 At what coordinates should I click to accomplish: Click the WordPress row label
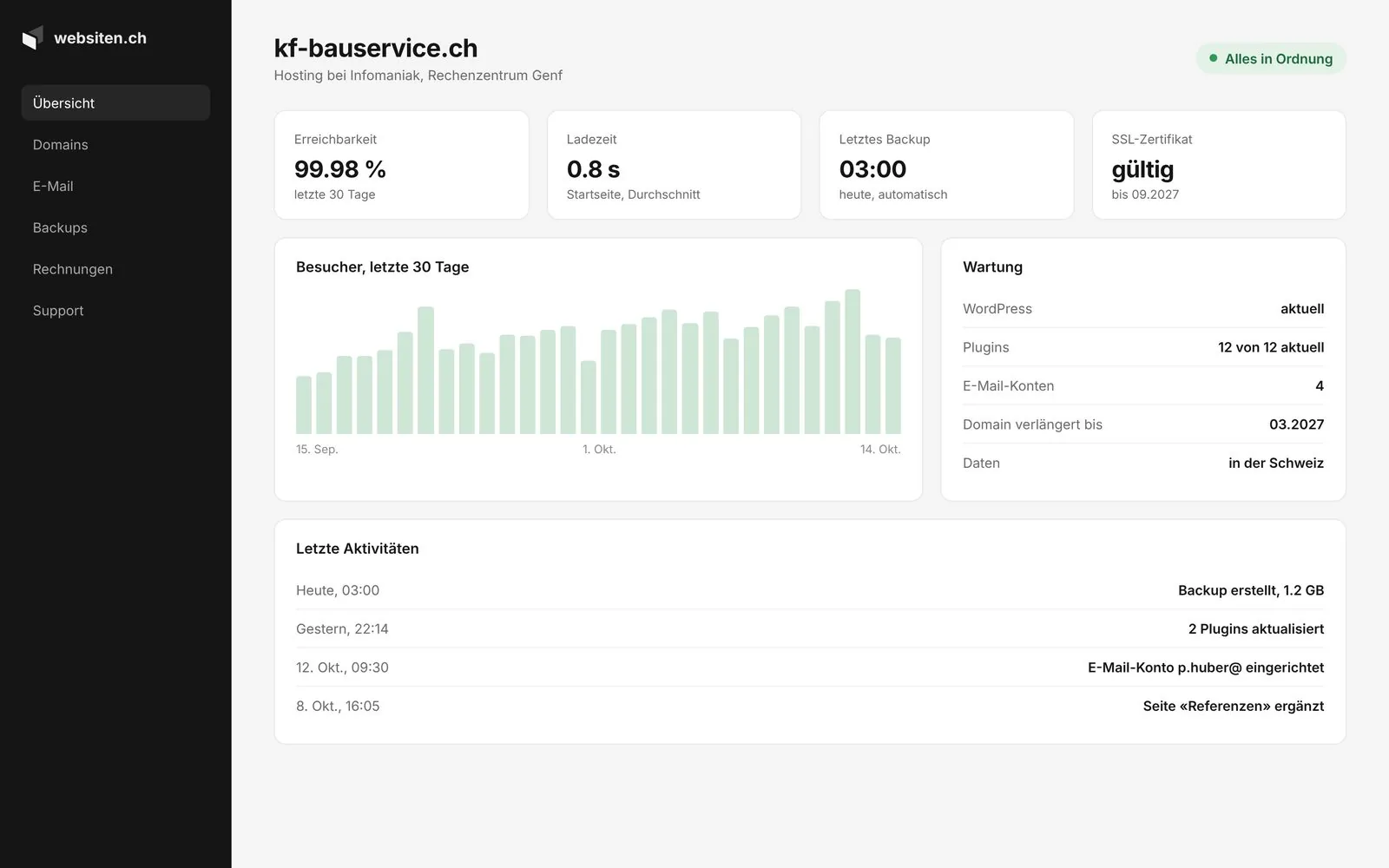click(x=997, y=309)
